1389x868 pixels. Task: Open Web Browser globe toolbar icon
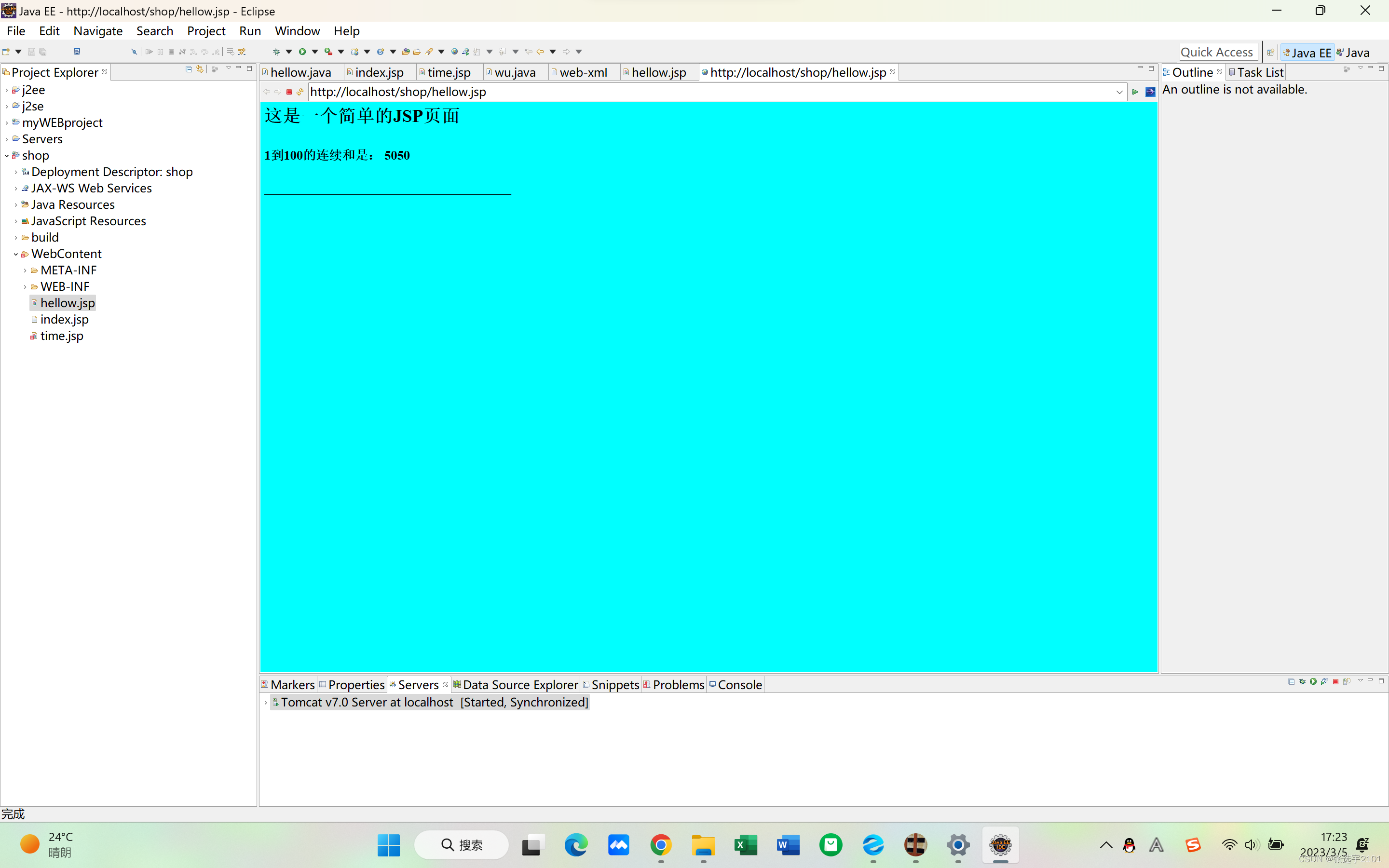tap(454, 52)
